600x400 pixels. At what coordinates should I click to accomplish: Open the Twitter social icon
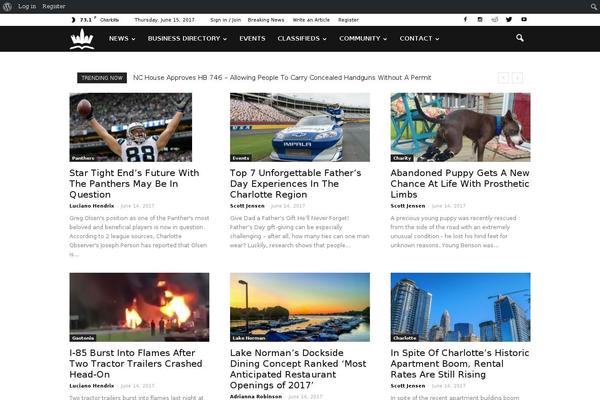(509, 20)
